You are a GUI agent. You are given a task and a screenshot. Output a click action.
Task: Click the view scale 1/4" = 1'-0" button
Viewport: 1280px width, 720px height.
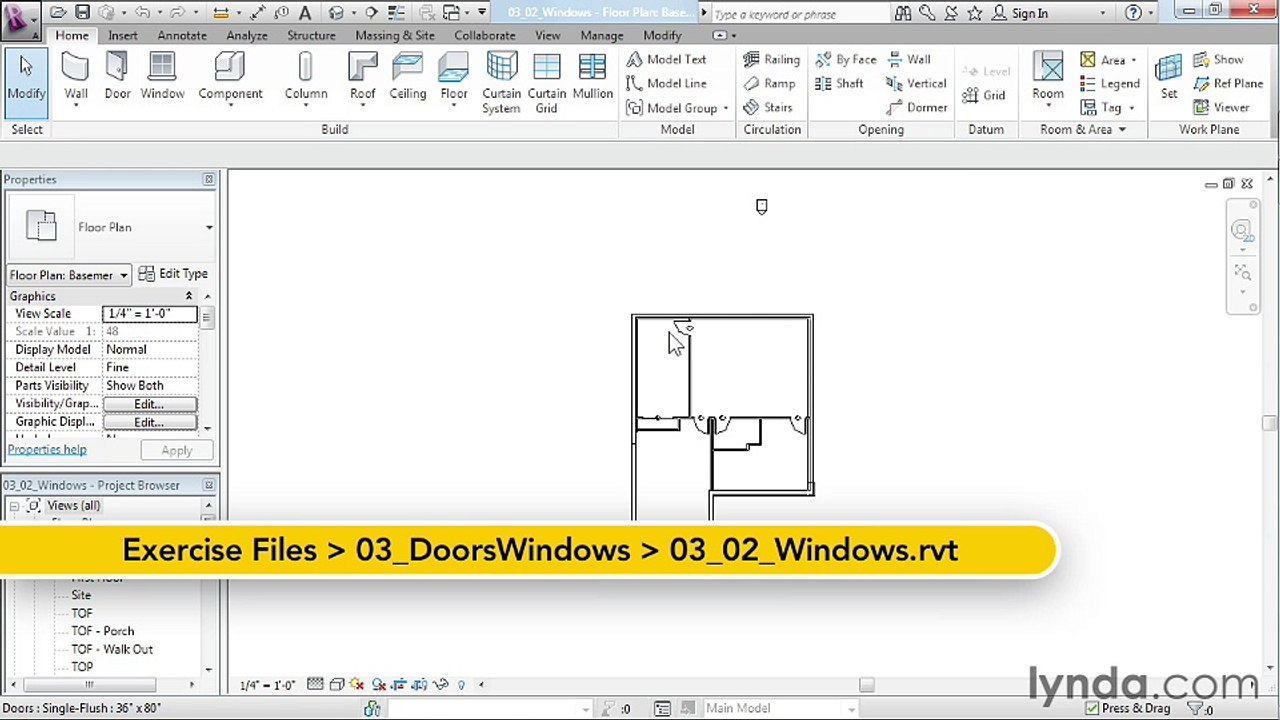click(268, 685)
